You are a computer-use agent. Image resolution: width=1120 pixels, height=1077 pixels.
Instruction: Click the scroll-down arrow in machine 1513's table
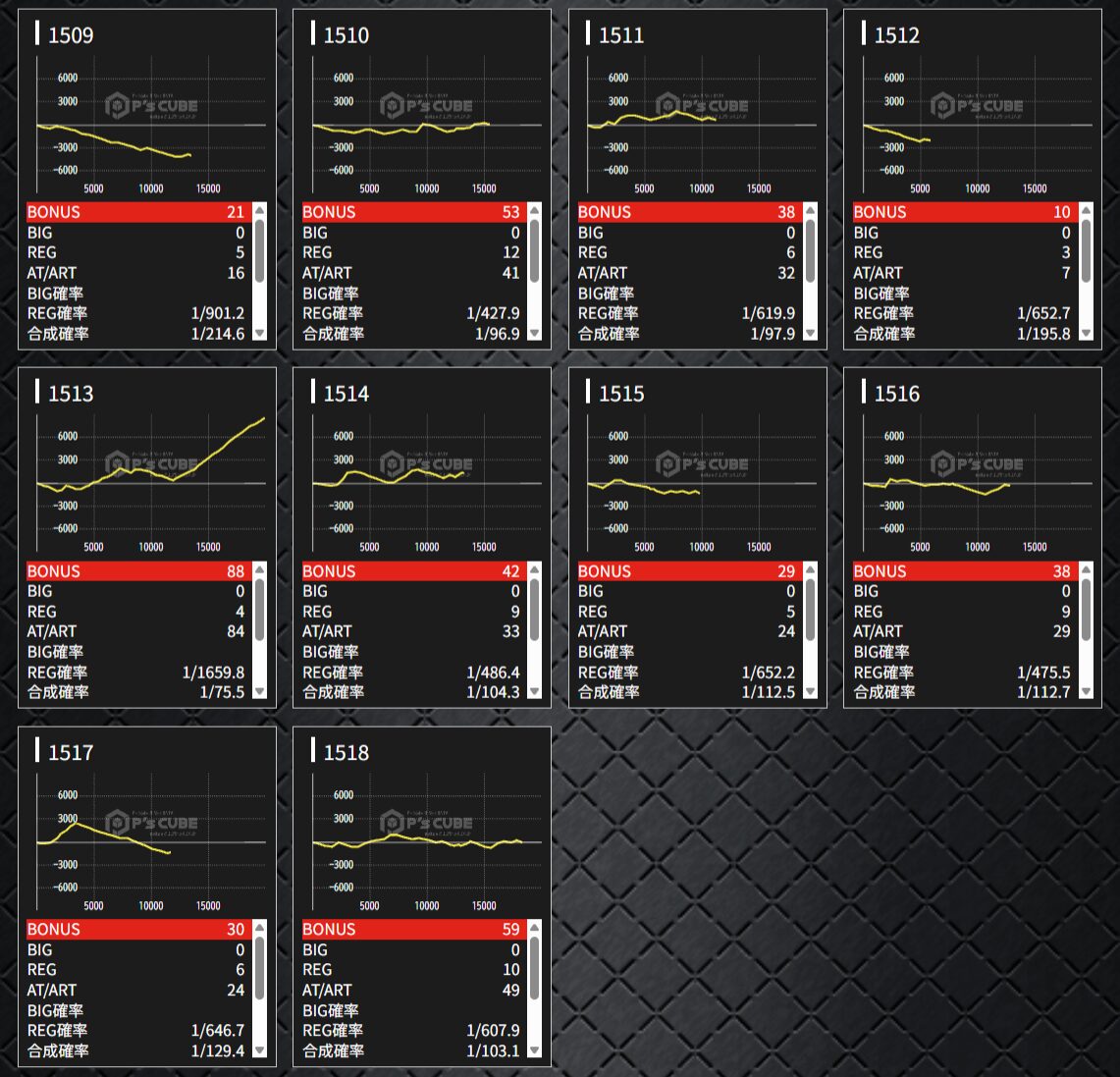click(259, 692)
